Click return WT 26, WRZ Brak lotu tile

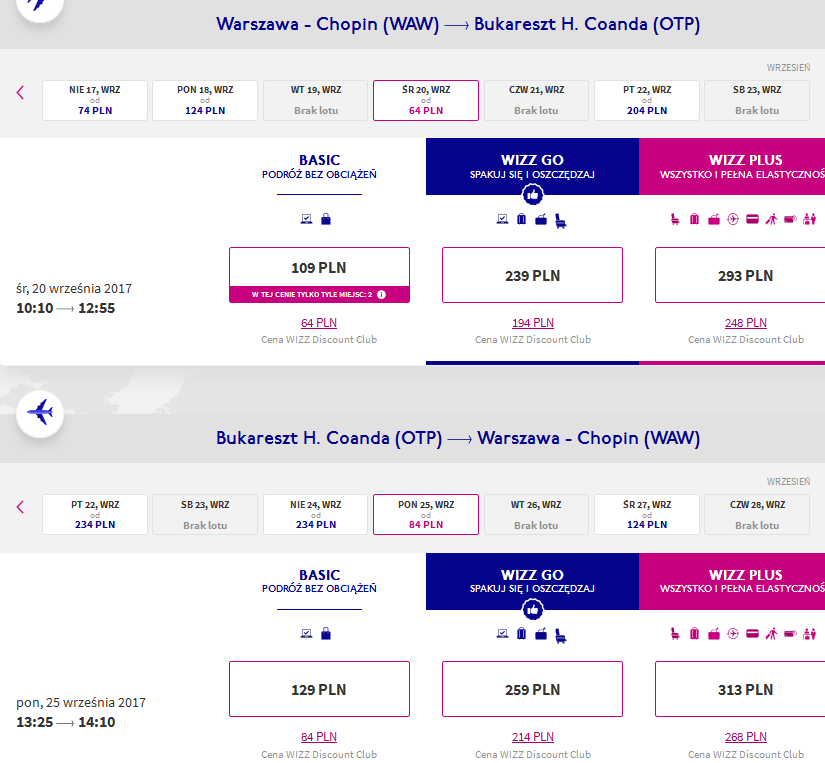coord(536,515)
